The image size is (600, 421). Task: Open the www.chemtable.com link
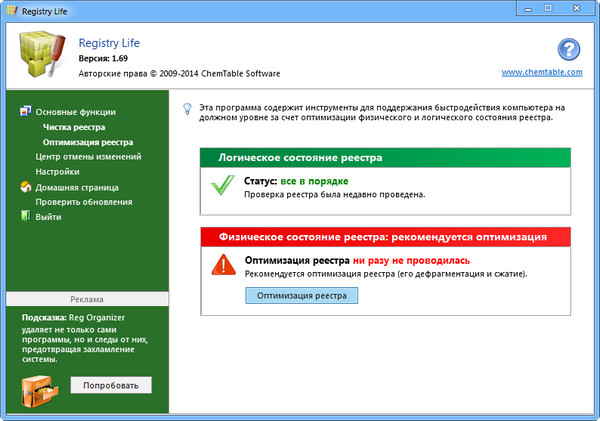pos(540,73)
